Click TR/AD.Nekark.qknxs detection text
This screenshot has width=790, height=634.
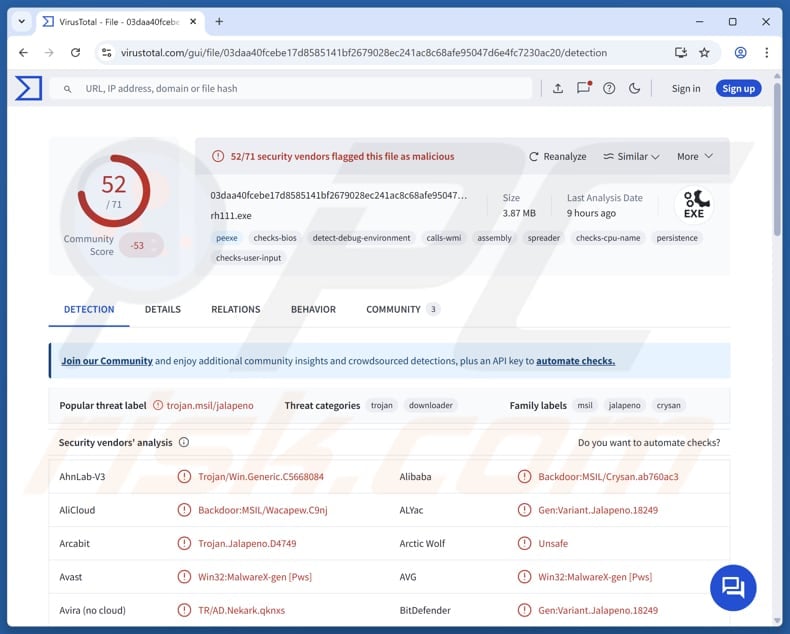(241, 610)
